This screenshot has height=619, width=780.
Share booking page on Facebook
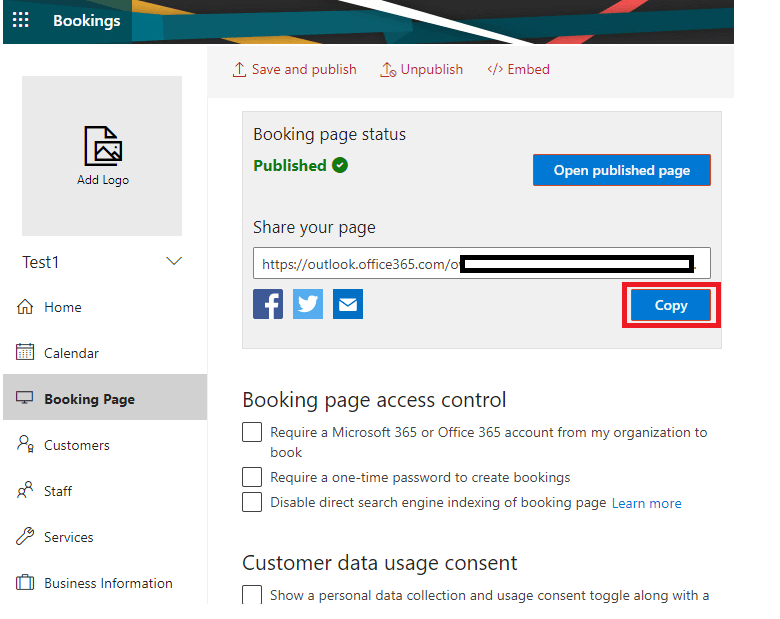268,304
